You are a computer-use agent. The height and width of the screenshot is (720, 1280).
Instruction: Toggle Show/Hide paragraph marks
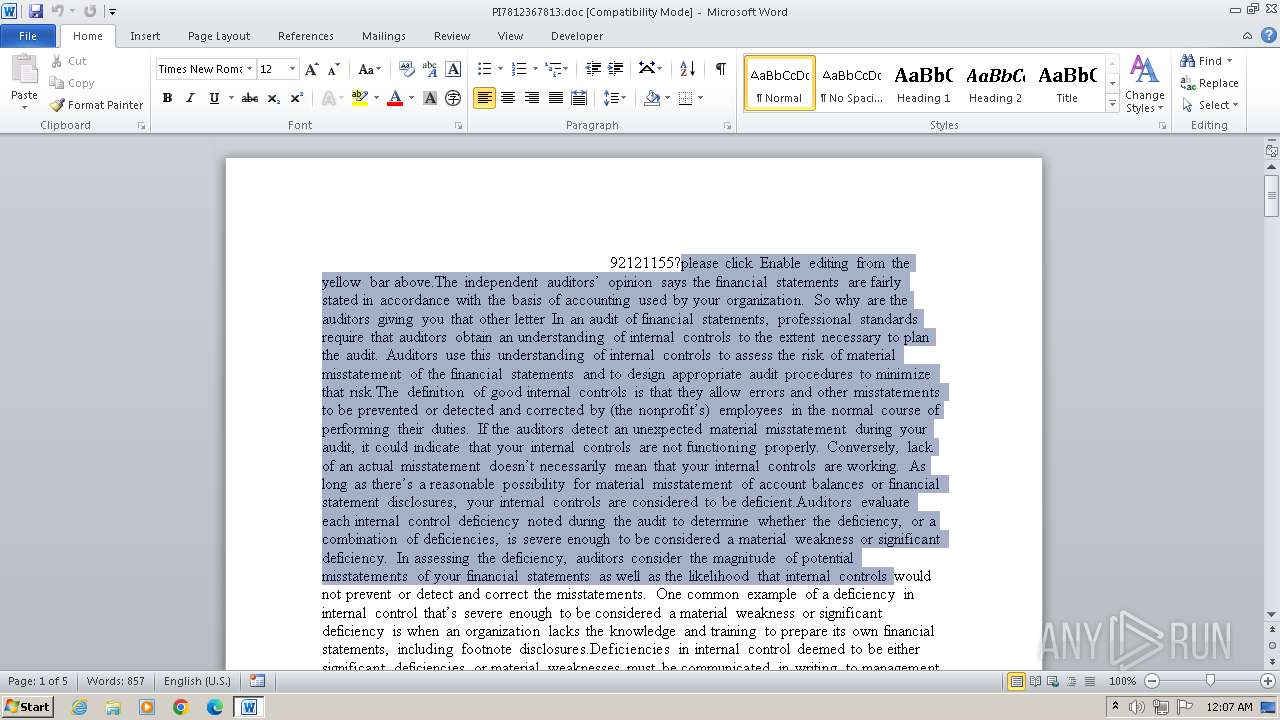pyautogui.click(x=720, y=69)
